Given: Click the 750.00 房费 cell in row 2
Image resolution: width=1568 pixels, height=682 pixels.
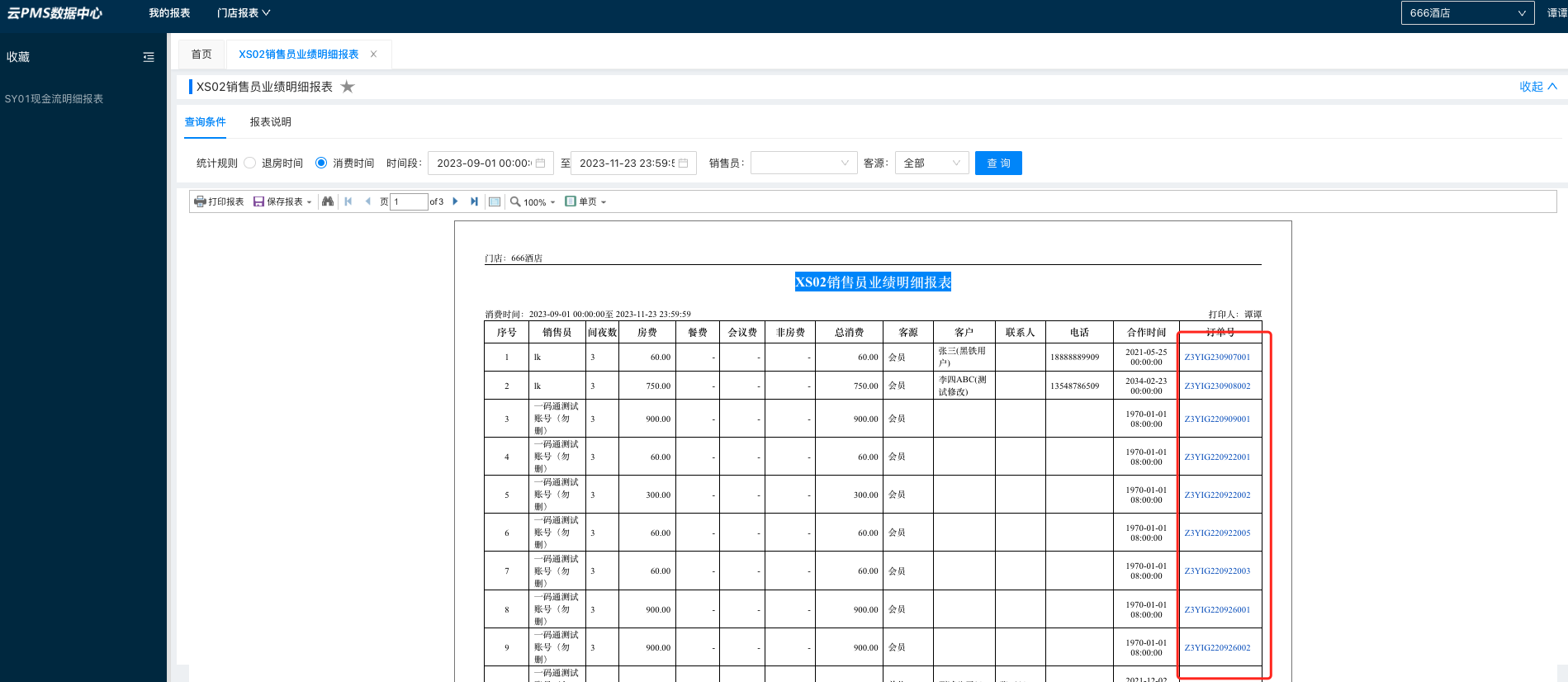Looking at the screenshot, I should click(x=647, y=386).
